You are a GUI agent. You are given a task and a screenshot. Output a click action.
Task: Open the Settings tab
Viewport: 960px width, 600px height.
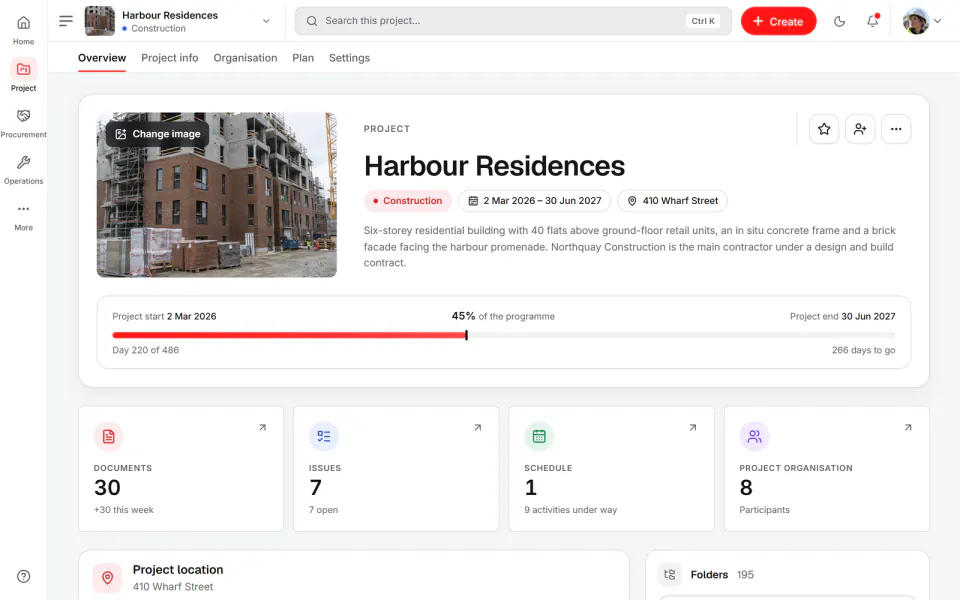click(349, 58)
